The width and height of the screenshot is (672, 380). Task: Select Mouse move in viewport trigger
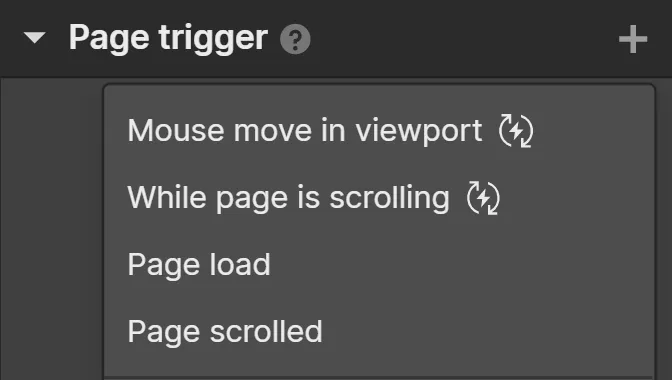(379, 130)
